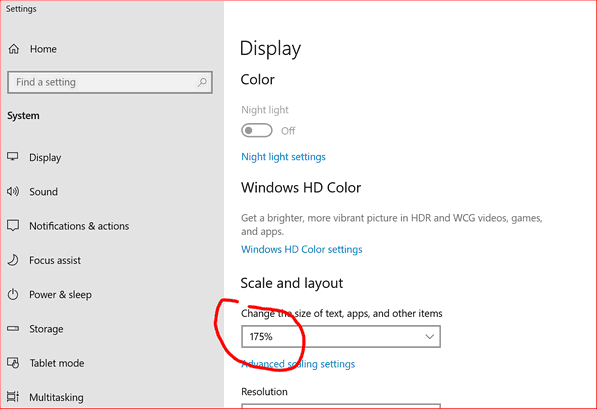The height and width of the screenshot is (409, 597).
Task: Click the Display monitor icon in sidebar
Action: coord(13,157)
